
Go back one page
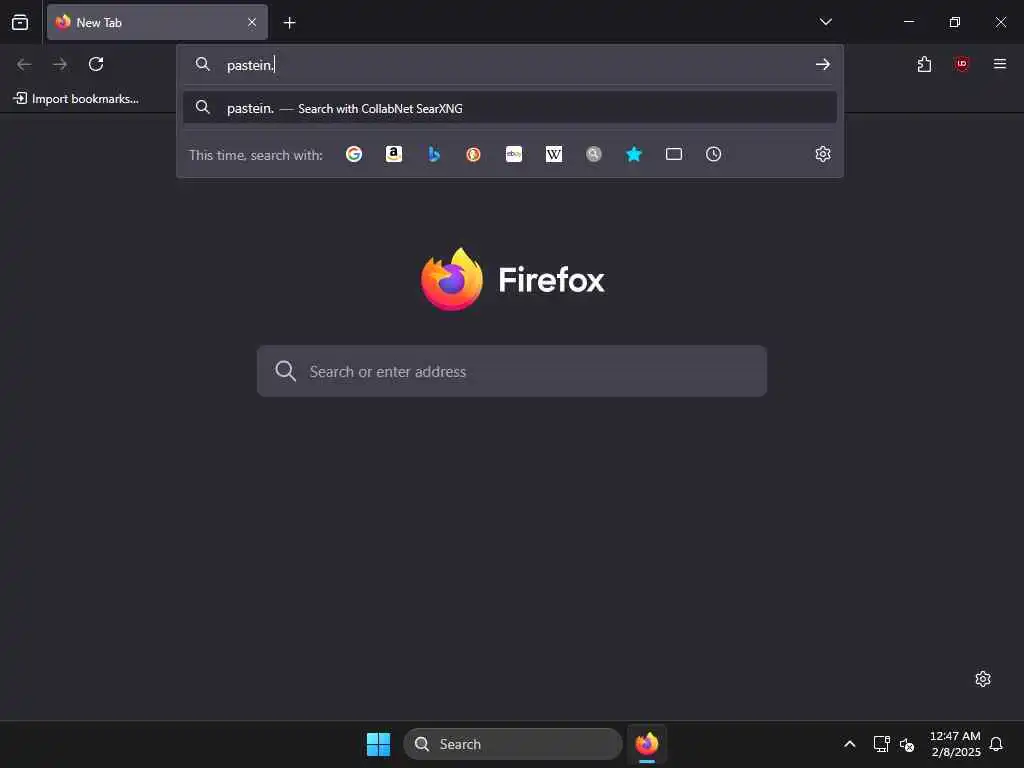click(24, 64)
